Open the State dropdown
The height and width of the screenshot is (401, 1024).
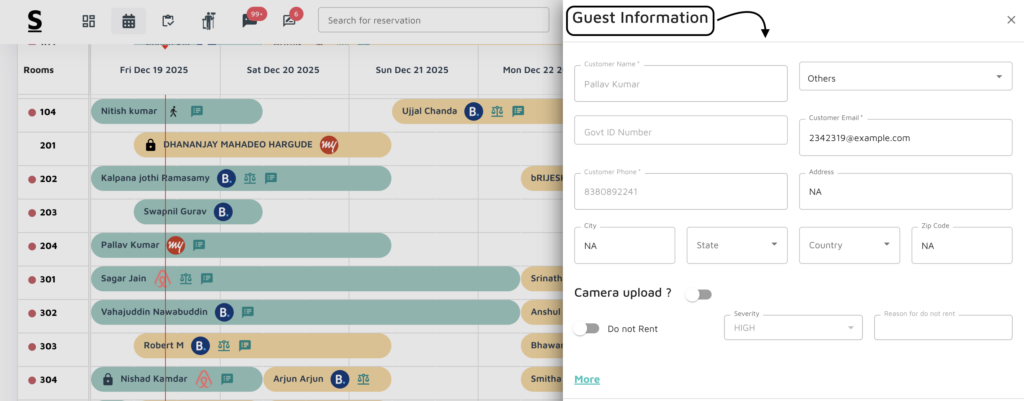(x=736, y=245)
